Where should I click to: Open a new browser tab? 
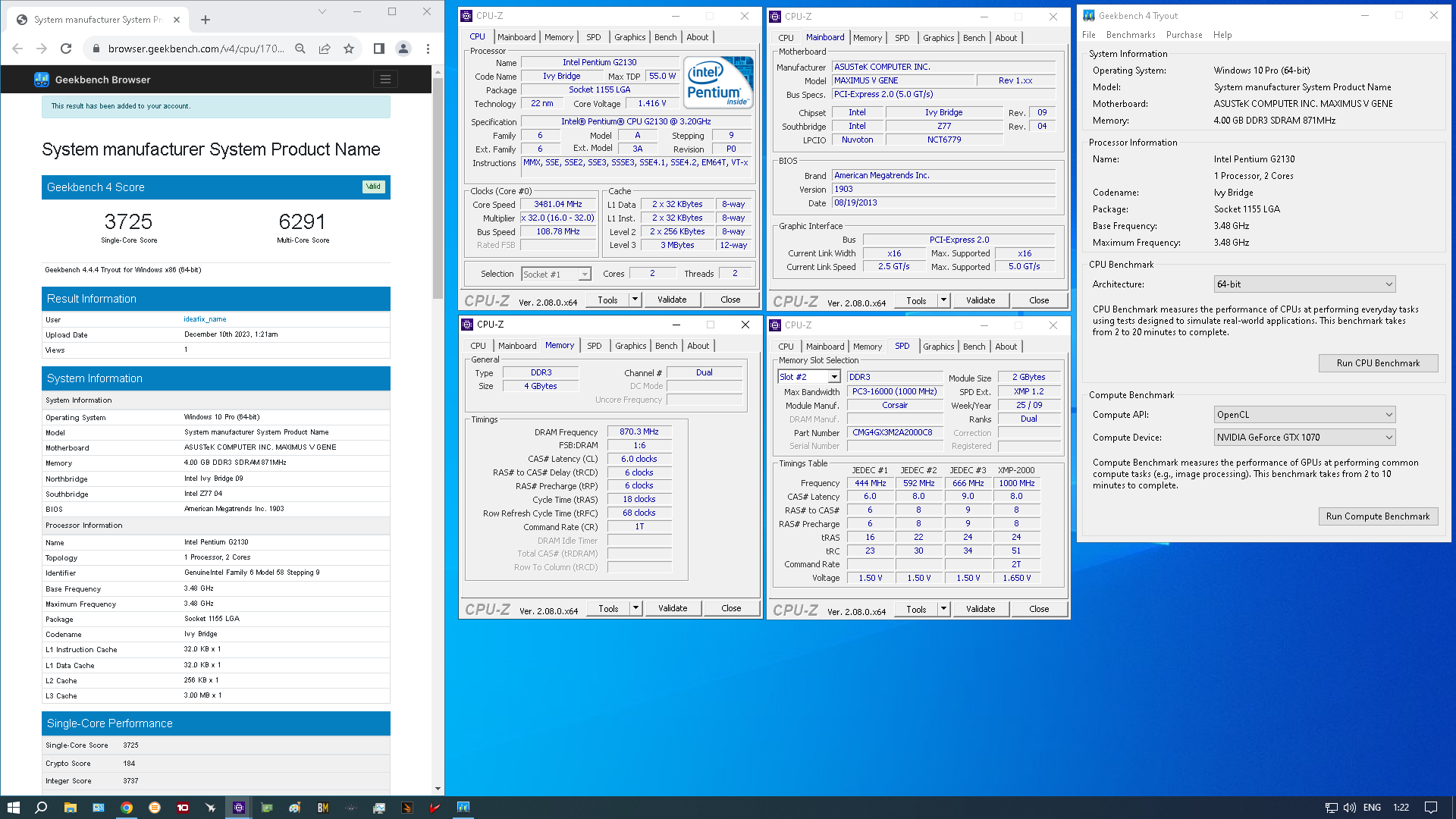(x=206, y=20)
